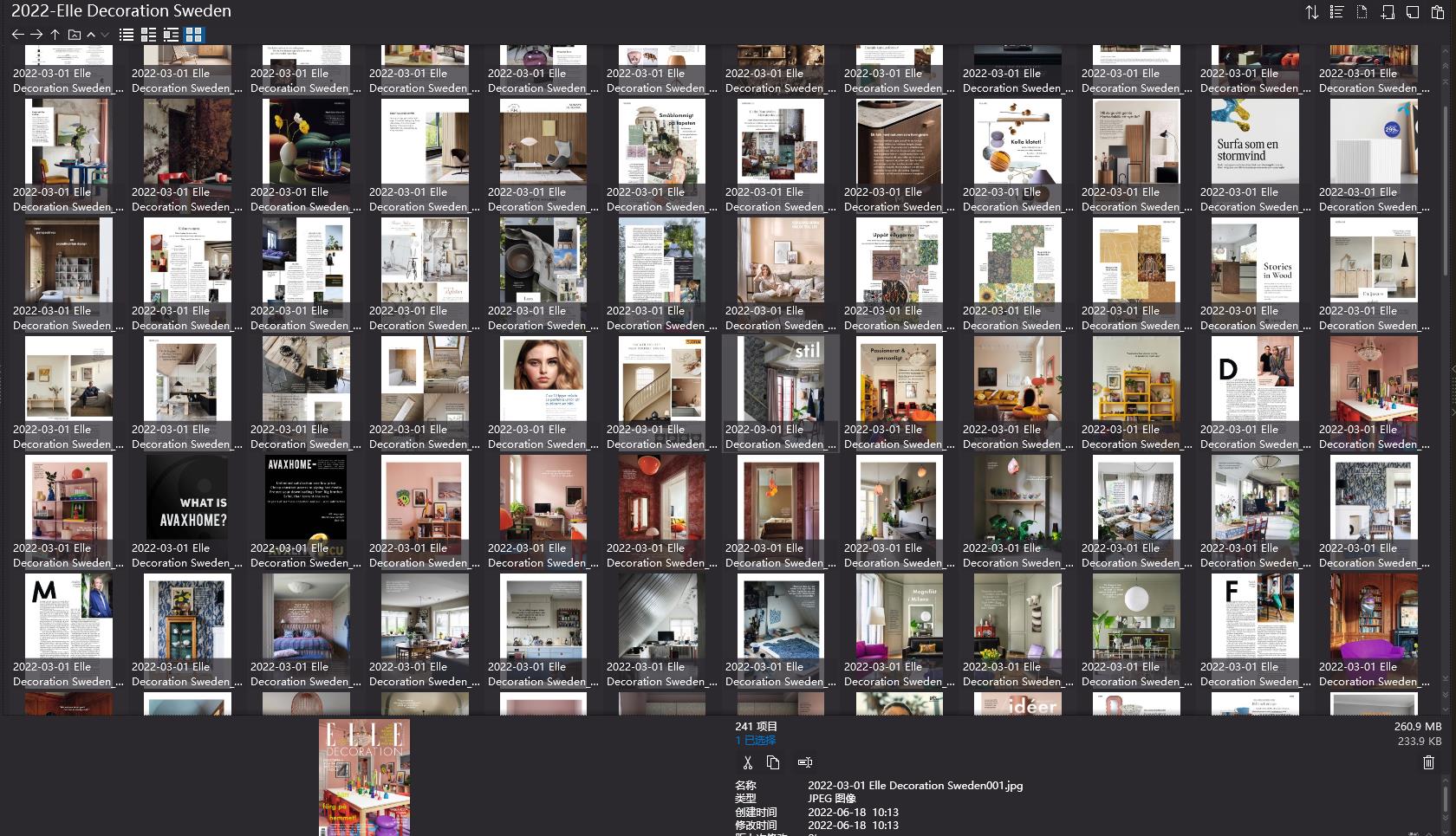Toggle the tiles view mode
Image resolution: width=1456 pixels, height=836 pixels.
click(x=171, y=35)
